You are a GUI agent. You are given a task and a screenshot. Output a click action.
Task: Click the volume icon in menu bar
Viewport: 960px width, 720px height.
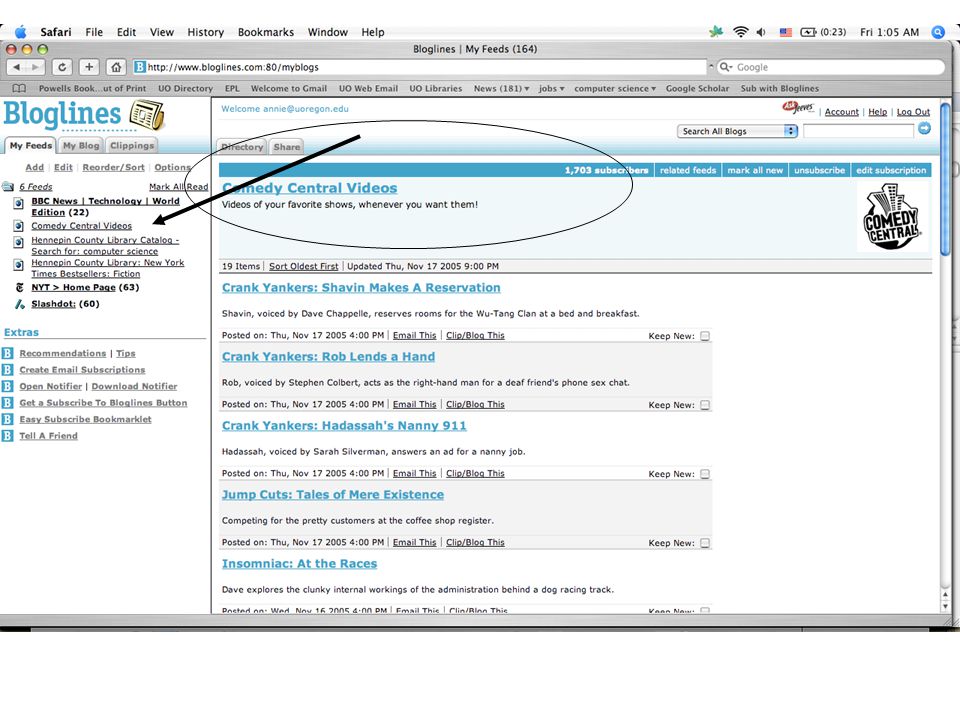click(x=761, y=32)
